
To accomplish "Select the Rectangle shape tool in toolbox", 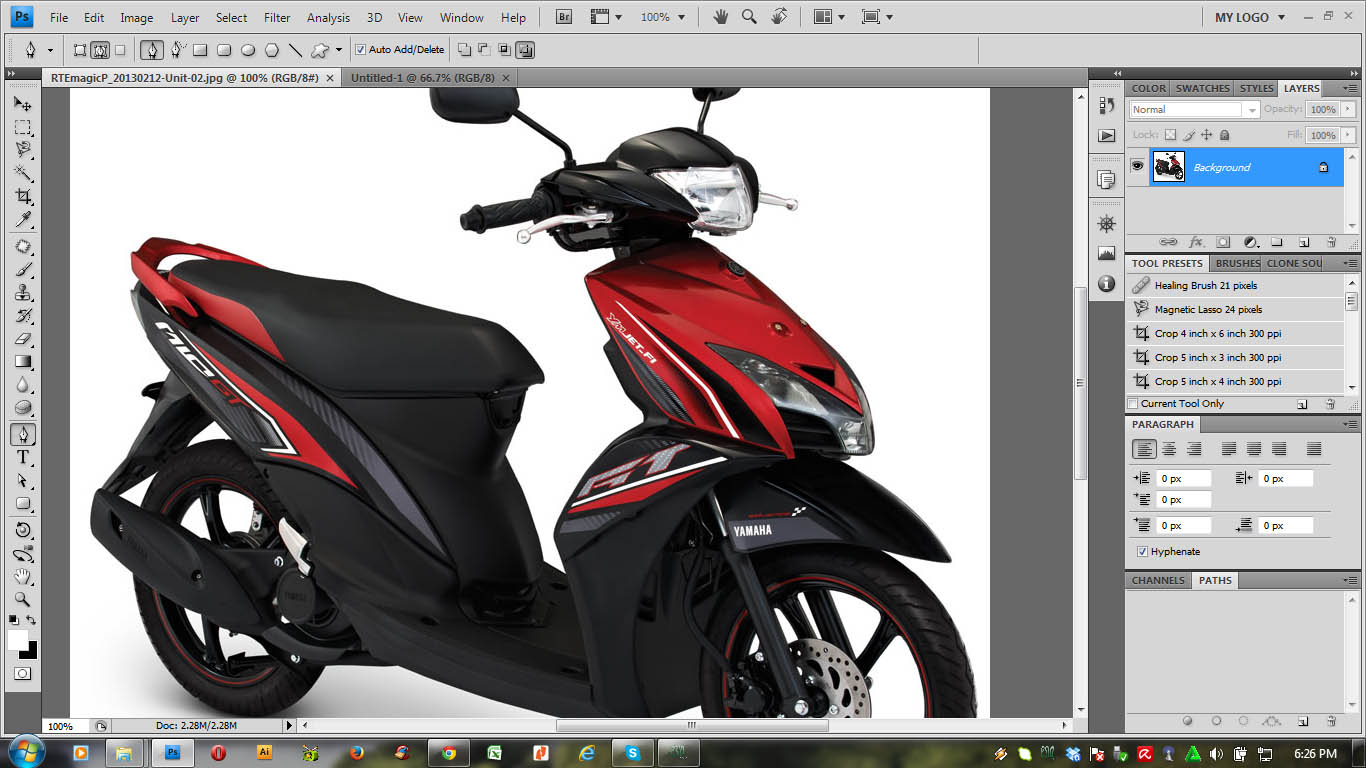I will [x=22, y=504].
